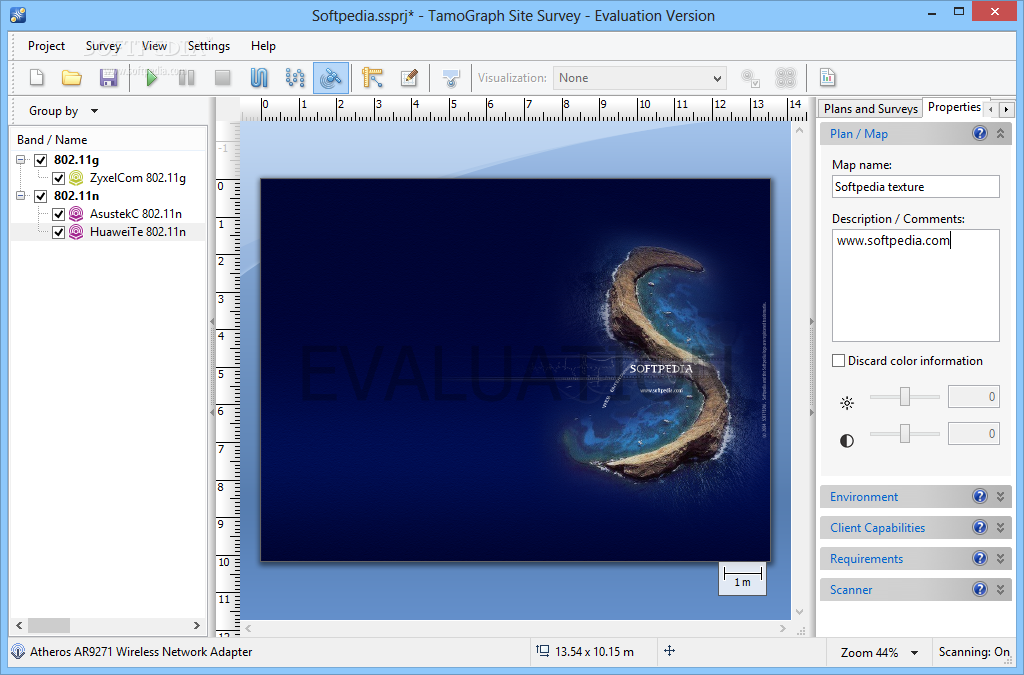Click the Atheros adapter status icon
The width and height of the screenshot is (1024, 675).
(18, 651)
